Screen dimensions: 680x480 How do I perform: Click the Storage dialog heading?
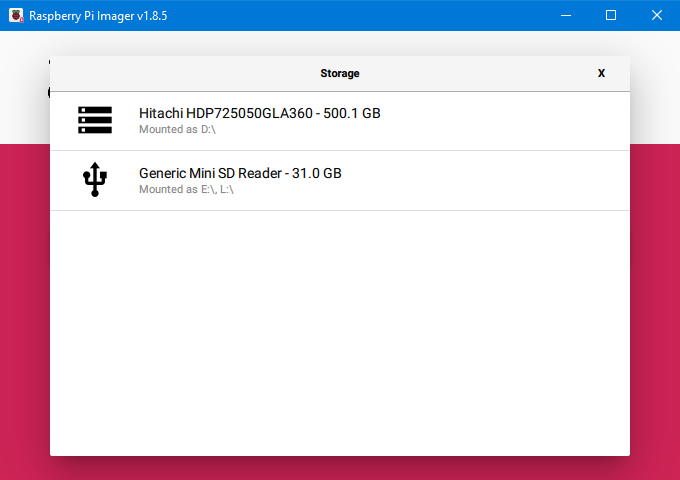click(340, 73)
